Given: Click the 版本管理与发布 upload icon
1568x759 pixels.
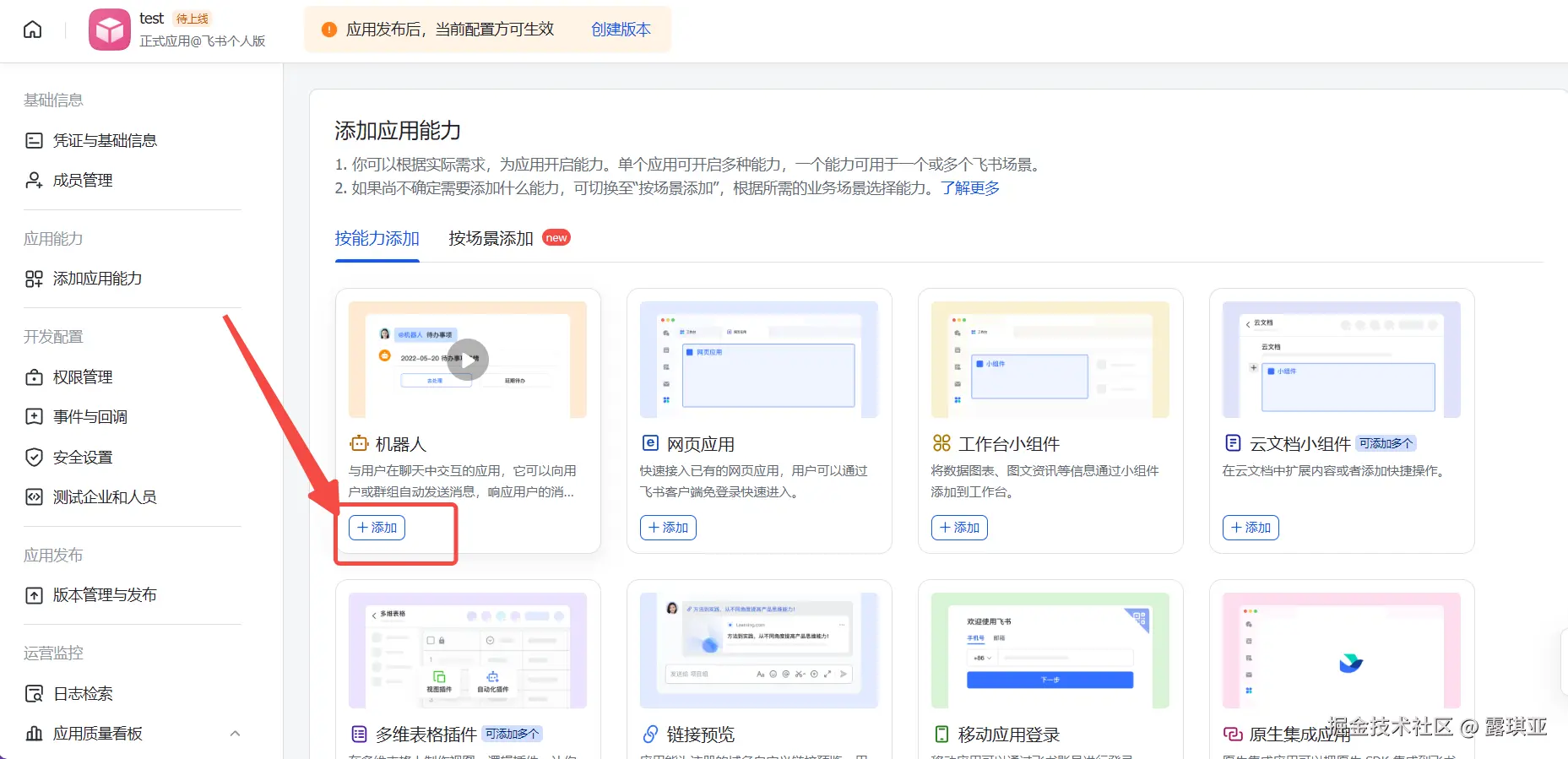Looking at the screenshot, I should [34, 595].
